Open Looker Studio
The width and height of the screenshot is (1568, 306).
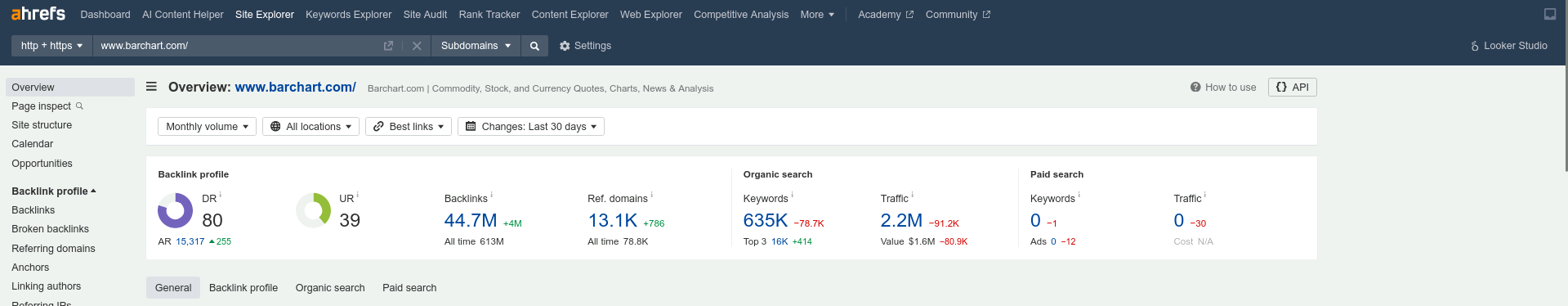pos(1508,46)
